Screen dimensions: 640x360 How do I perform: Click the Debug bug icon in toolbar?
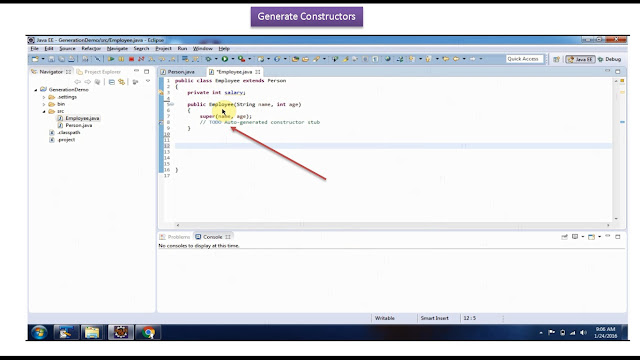click(x=209, y=59)
